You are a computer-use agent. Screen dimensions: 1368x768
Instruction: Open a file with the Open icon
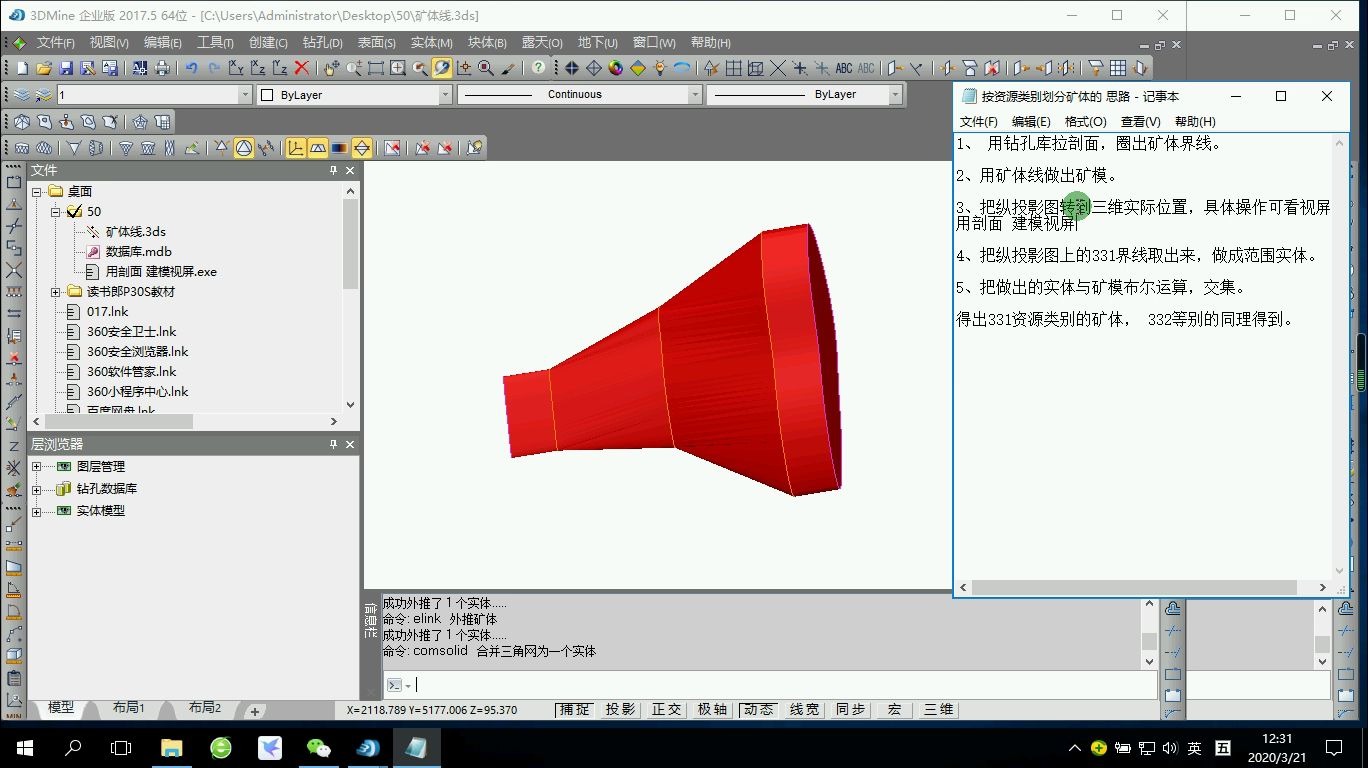(46, 67)
